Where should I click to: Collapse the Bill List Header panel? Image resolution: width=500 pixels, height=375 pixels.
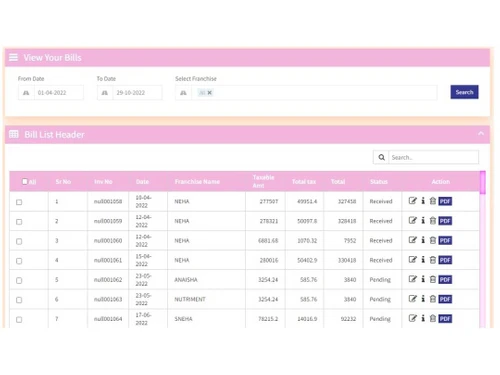click(x=481, y=134)
